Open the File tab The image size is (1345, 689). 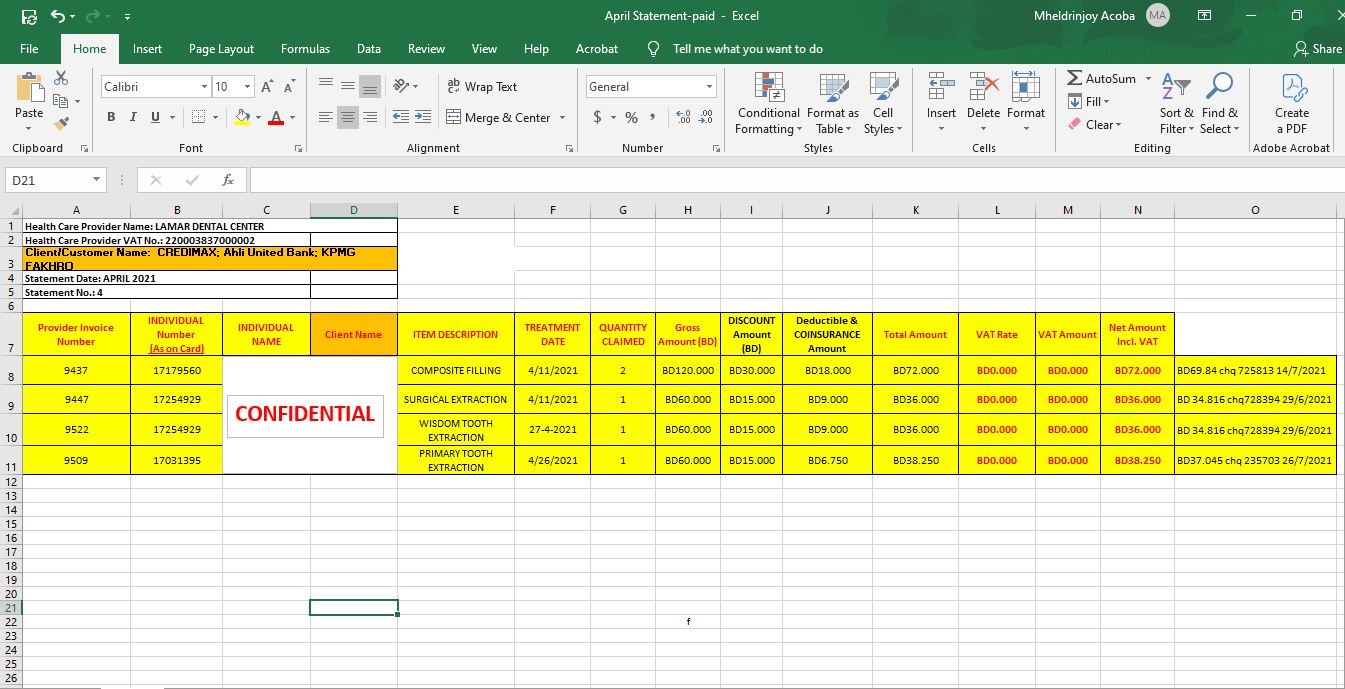coord(29,48)
